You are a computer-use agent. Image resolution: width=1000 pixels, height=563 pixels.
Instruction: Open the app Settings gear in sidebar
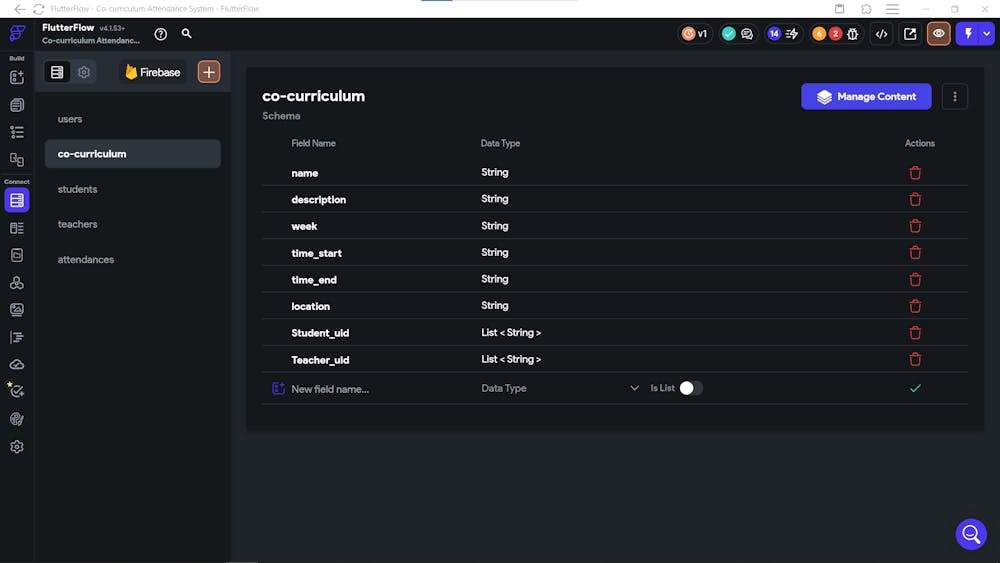point(17,447)
